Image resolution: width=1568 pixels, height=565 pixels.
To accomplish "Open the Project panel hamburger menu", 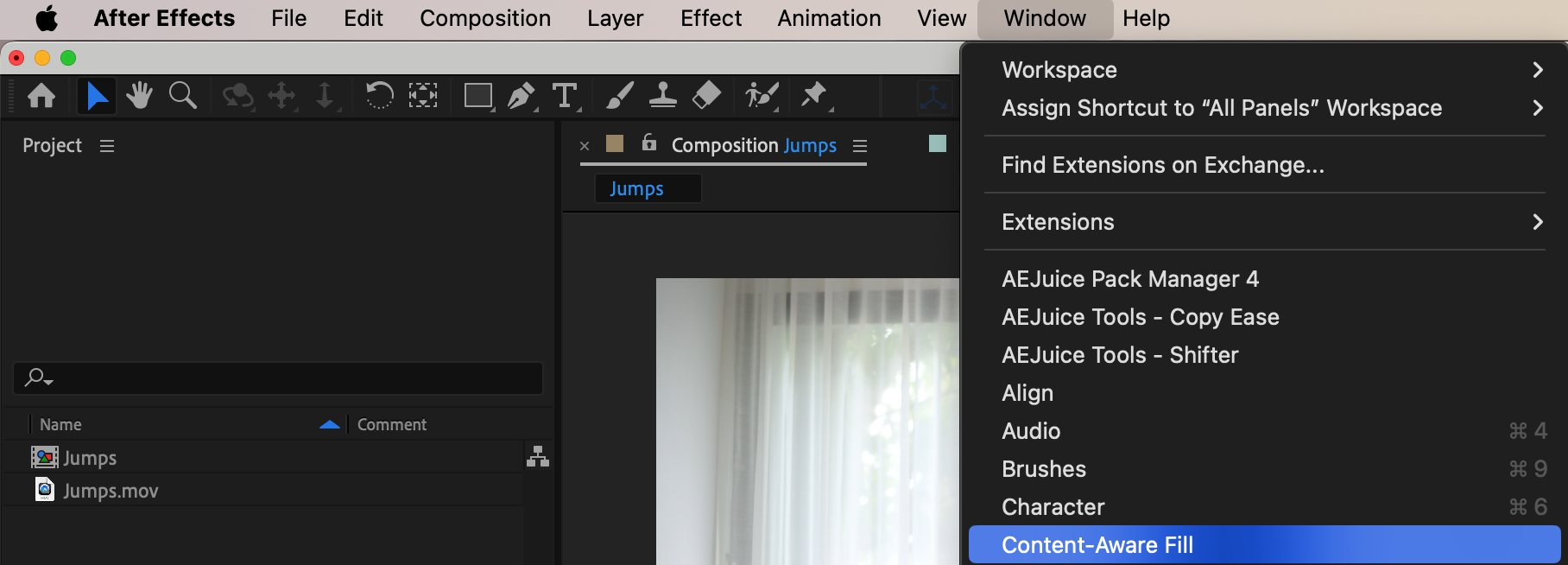I will (107, 146).
